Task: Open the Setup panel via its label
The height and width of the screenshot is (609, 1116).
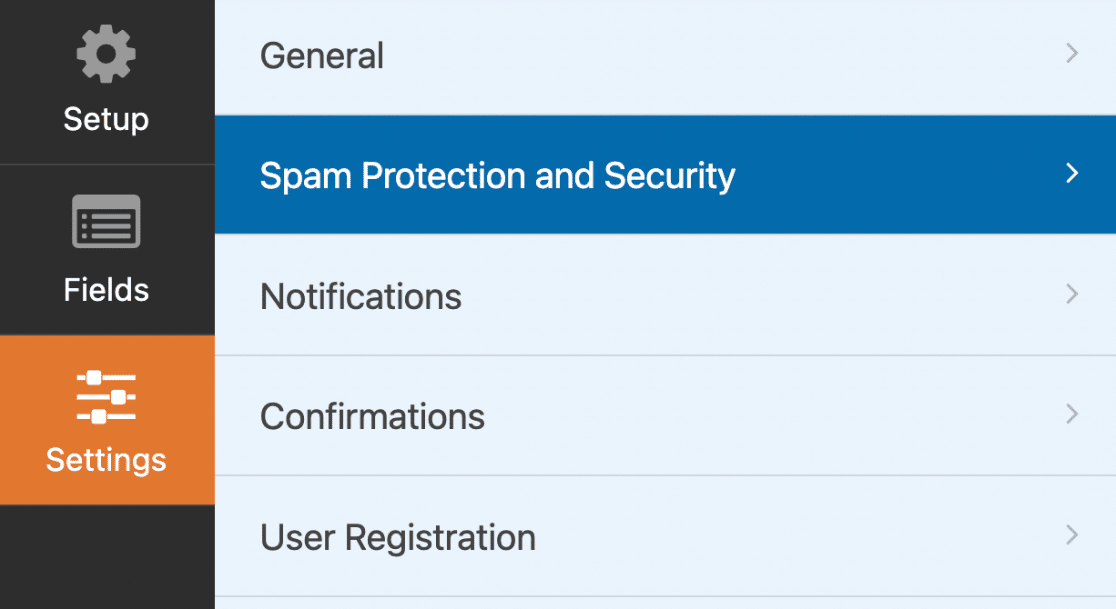Action: point(106,119)
